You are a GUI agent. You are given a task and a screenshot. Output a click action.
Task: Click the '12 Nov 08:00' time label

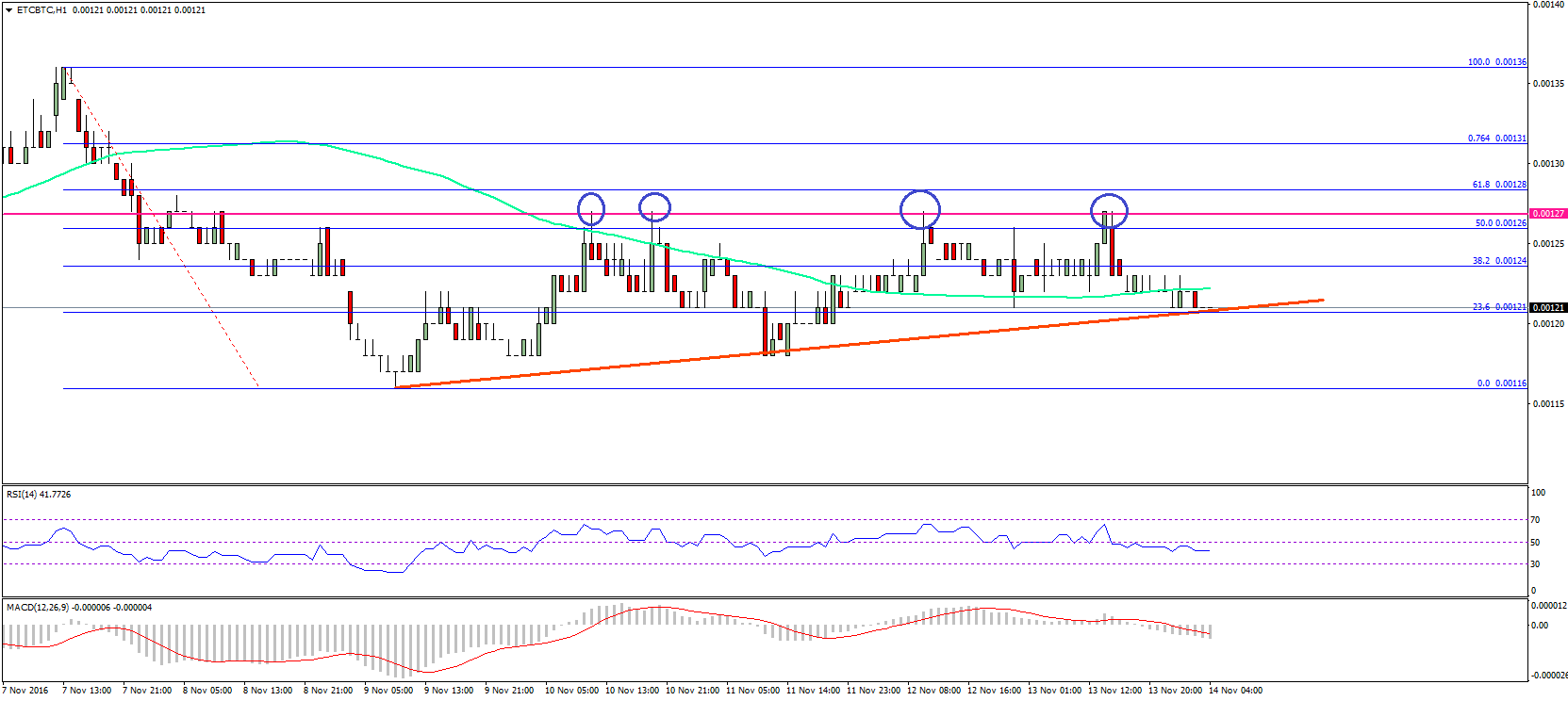point(933,691)
